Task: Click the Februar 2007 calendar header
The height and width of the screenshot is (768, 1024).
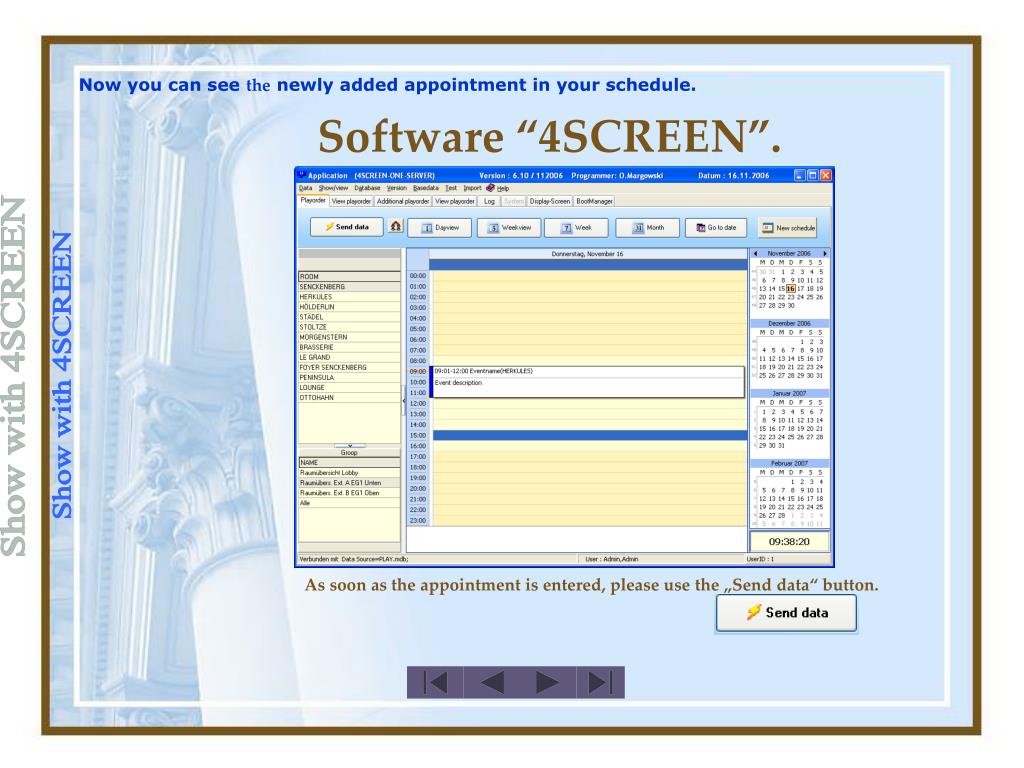Action: (789, 464)
